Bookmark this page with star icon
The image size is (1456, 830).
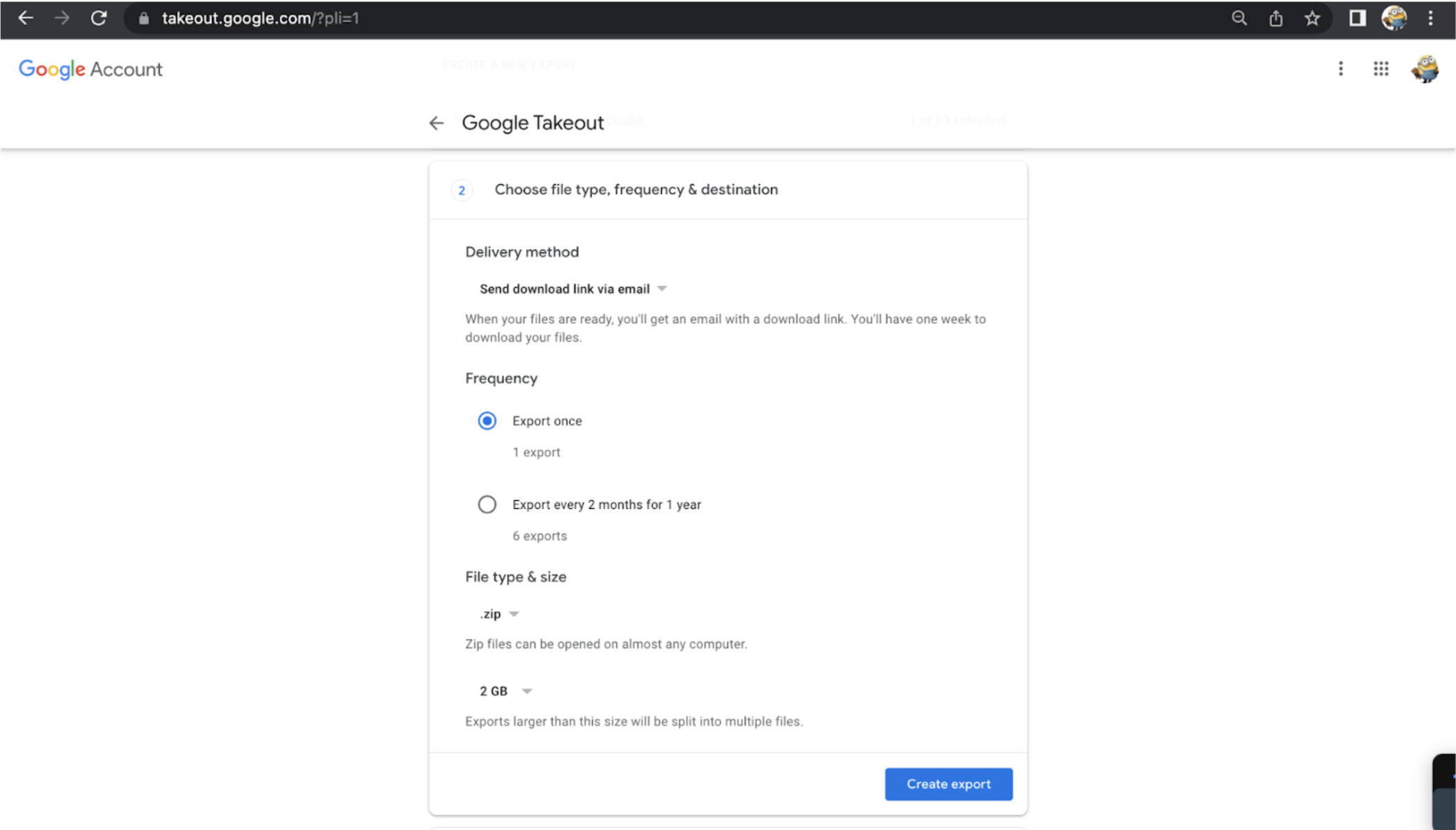pos(1312,18)
